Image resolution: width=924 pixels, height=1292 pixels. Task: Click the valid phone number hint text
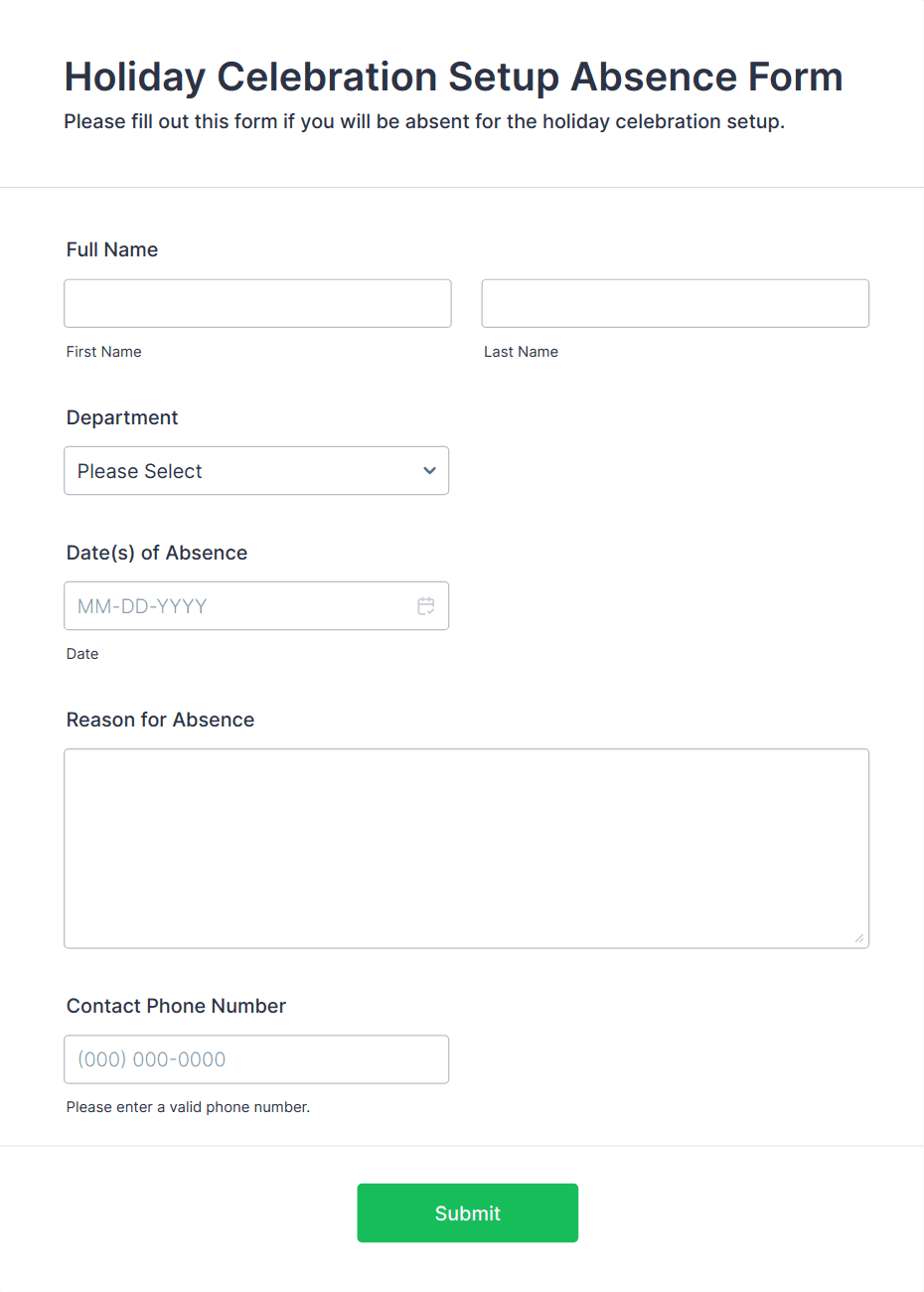[188, 1107]
